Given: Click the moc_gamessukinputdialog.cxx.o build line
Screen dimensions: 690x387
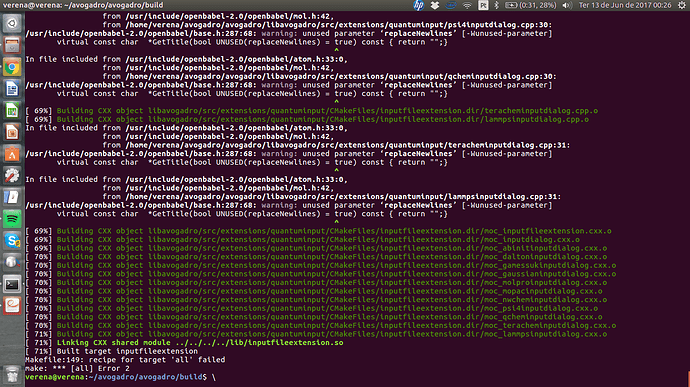Looking at the screenshot, I should click(x=320, y=265).
